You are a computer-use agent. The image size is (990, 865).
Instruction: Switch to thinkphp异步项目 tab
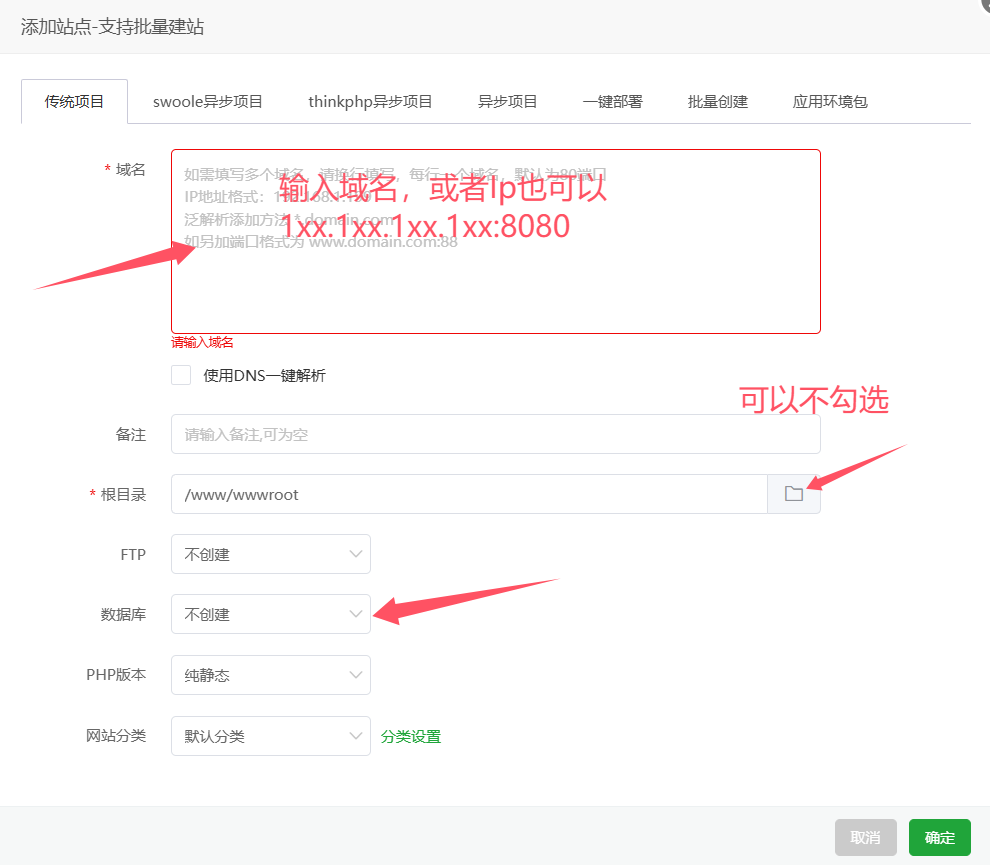370,102
